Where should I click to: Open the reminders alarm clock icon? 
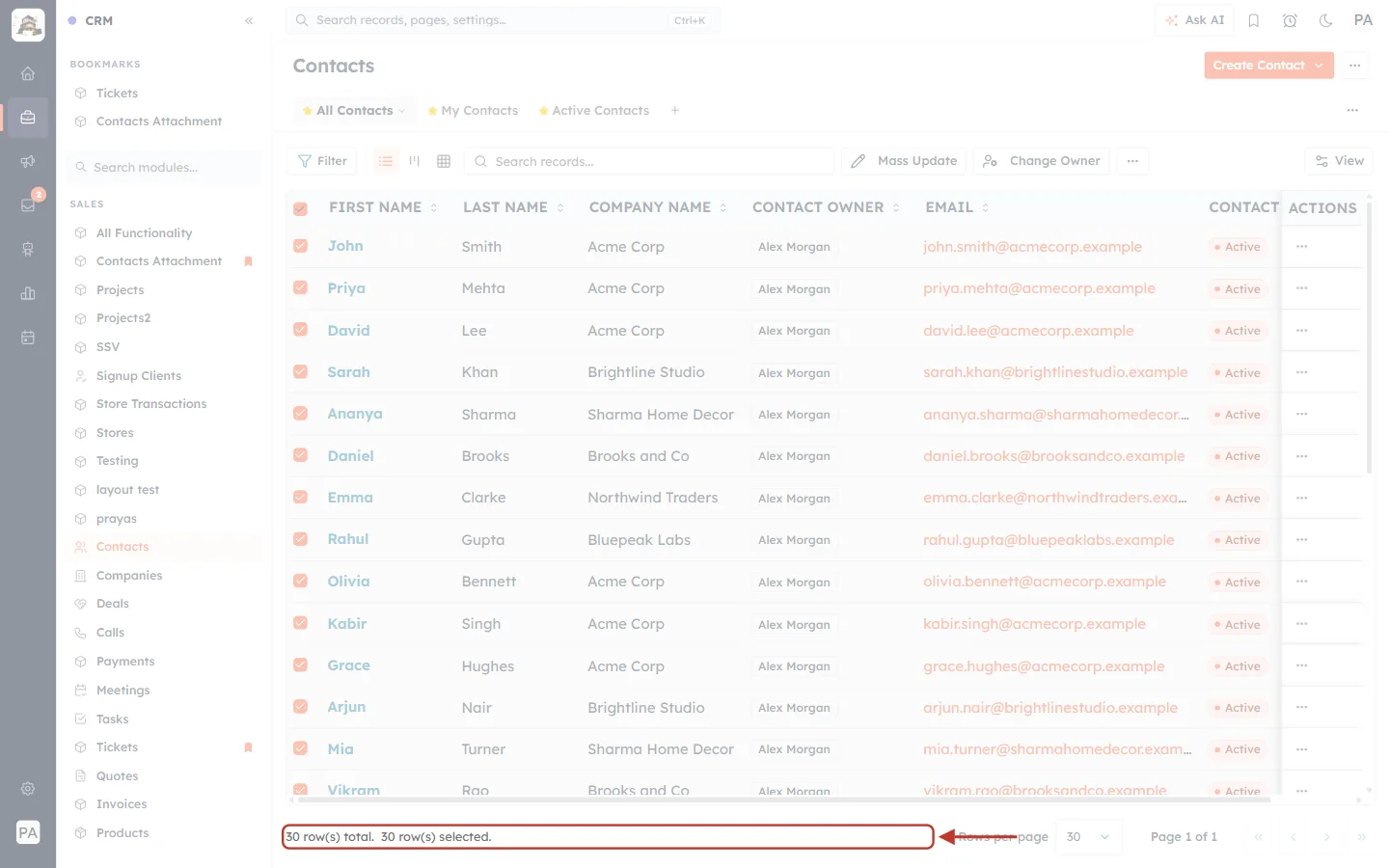pyautogui.click(x=1290, y=20)
